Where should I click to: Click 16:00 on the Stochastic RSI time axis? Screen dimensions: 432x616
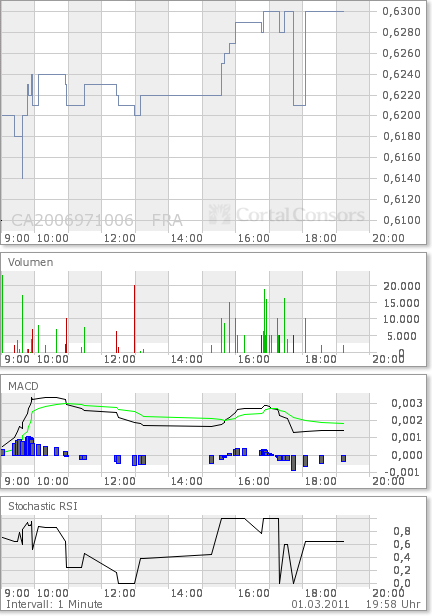[254, 593]
